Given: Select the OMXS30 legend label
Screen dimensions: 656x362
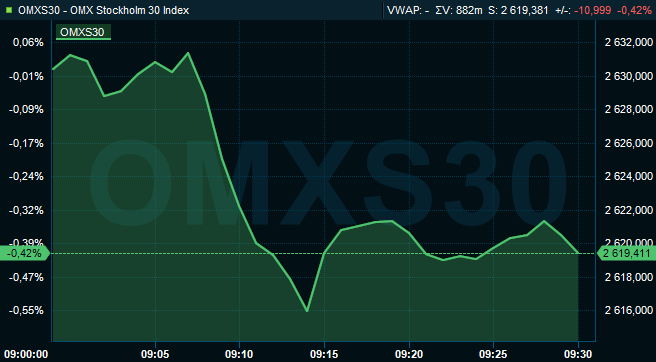Looking at the screenshot, I should pyautogui.click(x=83, y=32).
